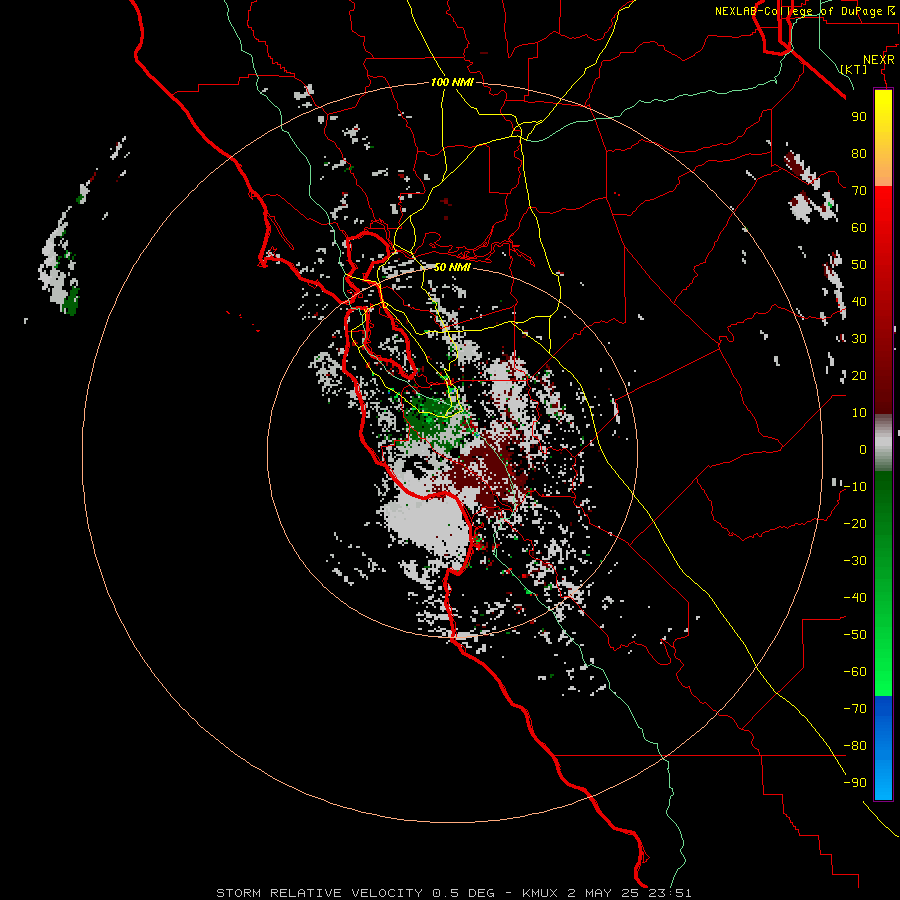Viewport: 900px width, 900px height.
Task: Click the NEXR label above the scale
Action: point(879,60)
